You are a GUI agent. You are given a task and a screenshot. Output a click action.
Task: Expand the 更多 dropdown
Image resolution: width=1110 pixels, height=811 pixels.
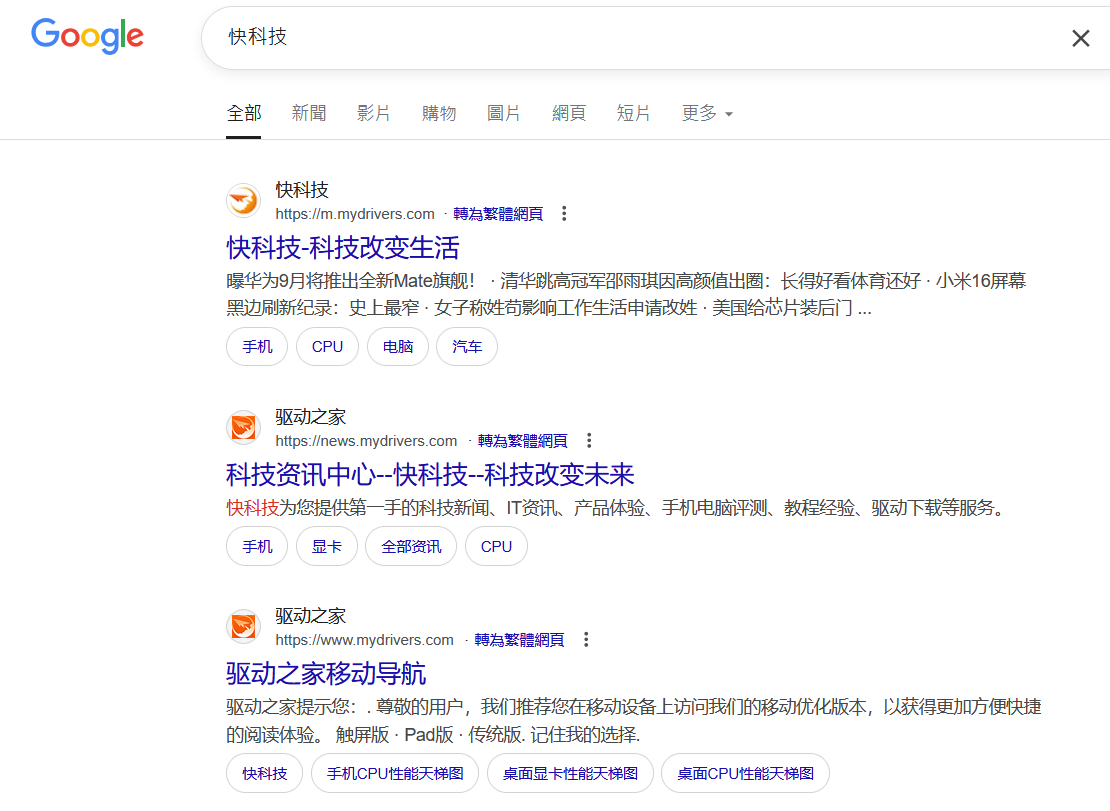(x=707, y=113)
